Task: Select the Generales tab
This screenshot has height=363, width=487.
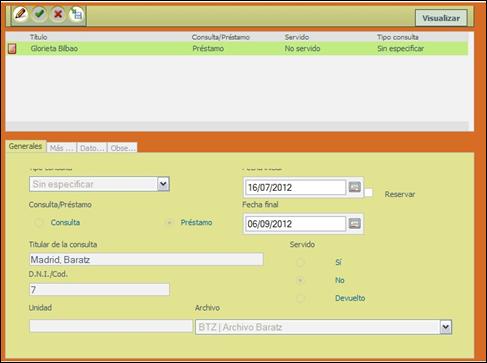Action: coord(25,146)
